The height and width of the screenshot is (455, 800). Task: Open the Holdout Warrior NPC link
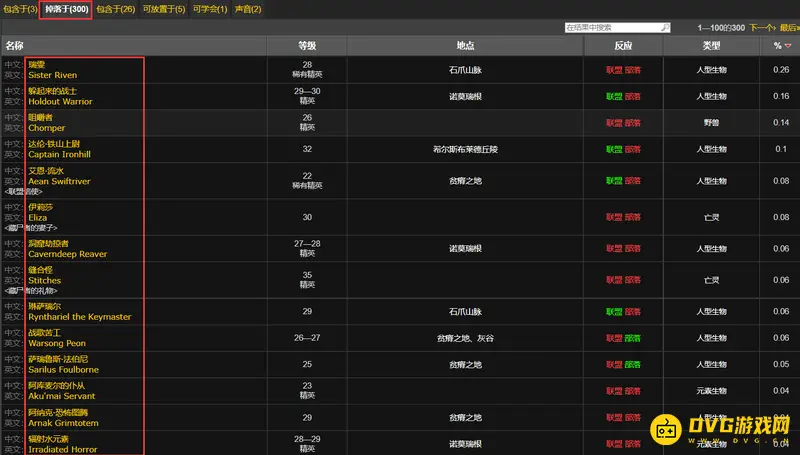(60, 102)
